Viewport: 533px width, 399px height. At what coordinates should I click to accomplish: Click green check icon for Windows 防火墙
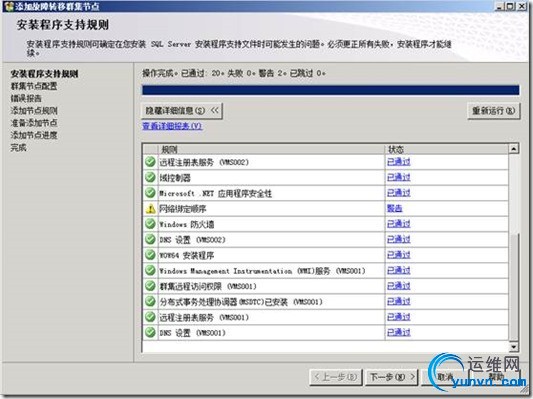click(x=150, y=224)
